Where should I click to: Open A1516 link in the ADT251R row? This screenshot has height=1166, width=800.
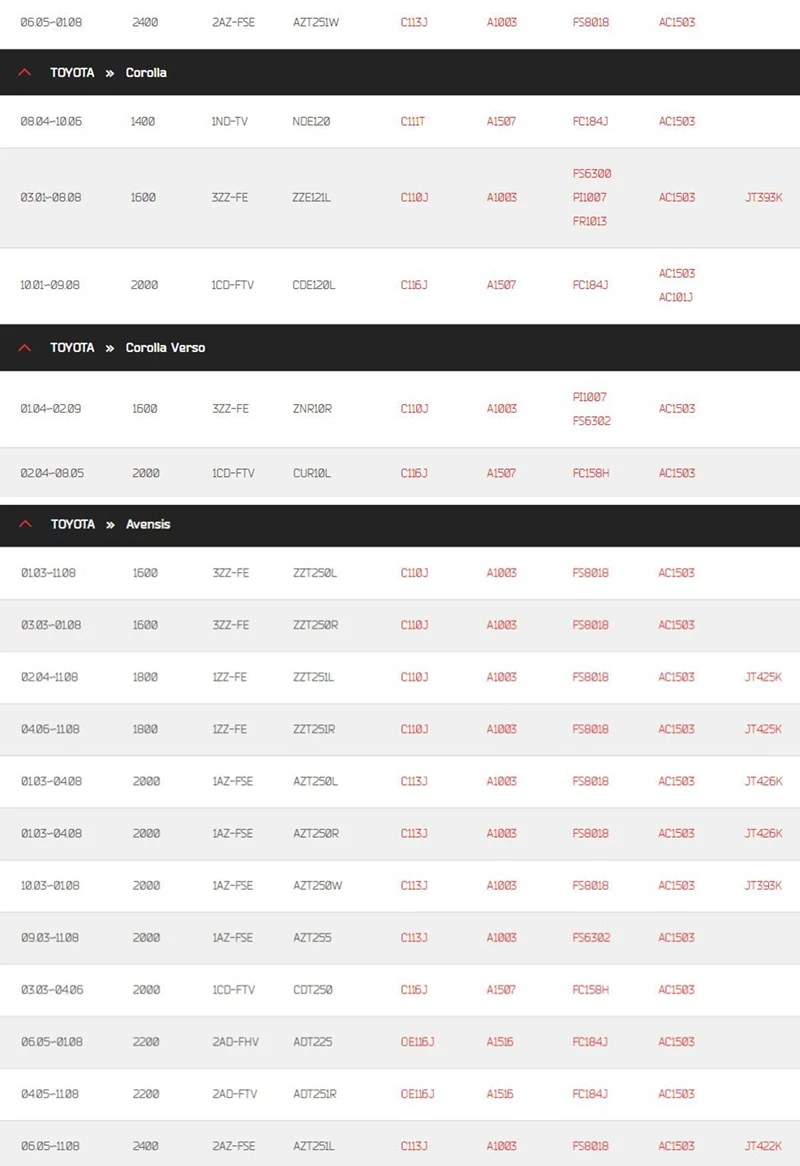pyautogui.click(x=500, y=1094)
